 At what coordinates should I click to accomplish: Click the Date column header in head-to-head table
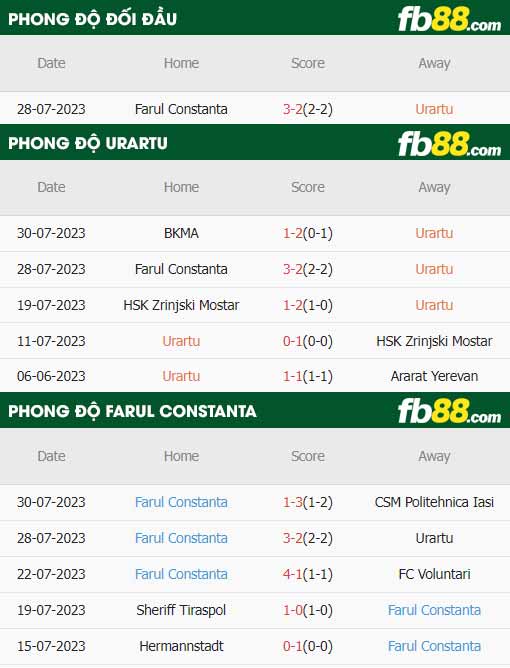tap(51, 63)
